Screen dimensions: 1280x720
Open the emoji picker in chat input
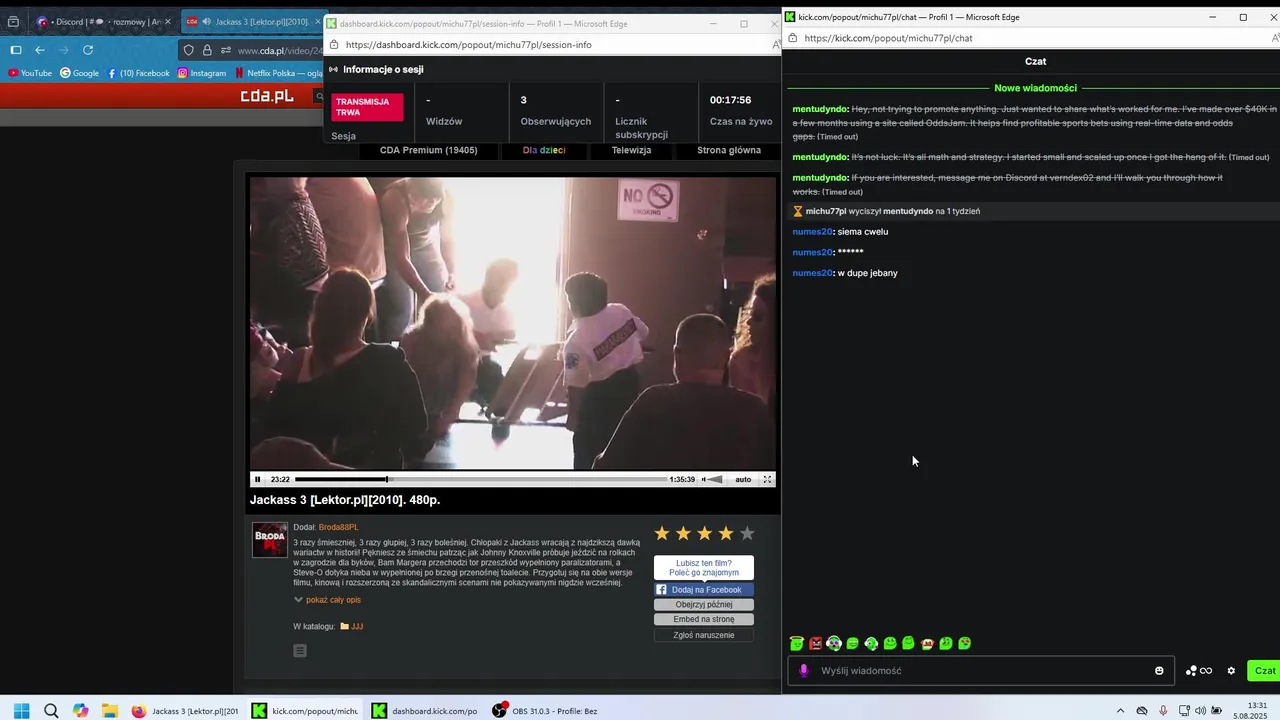pyautogui.click(x=1159, y=671)
